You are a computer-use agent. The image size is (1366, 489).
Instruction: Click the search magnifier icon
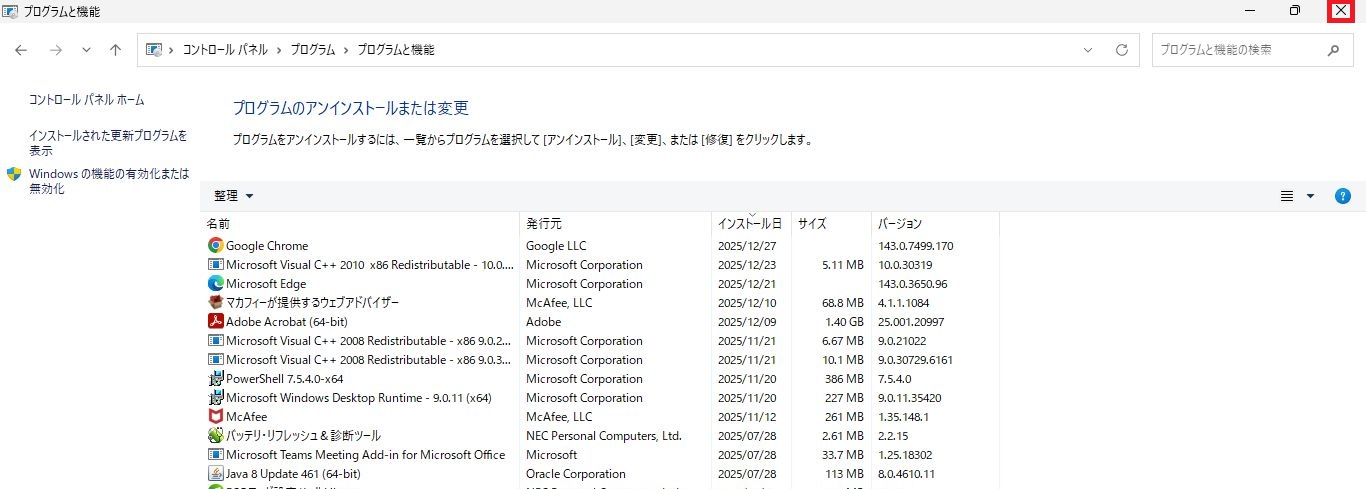1333,50
